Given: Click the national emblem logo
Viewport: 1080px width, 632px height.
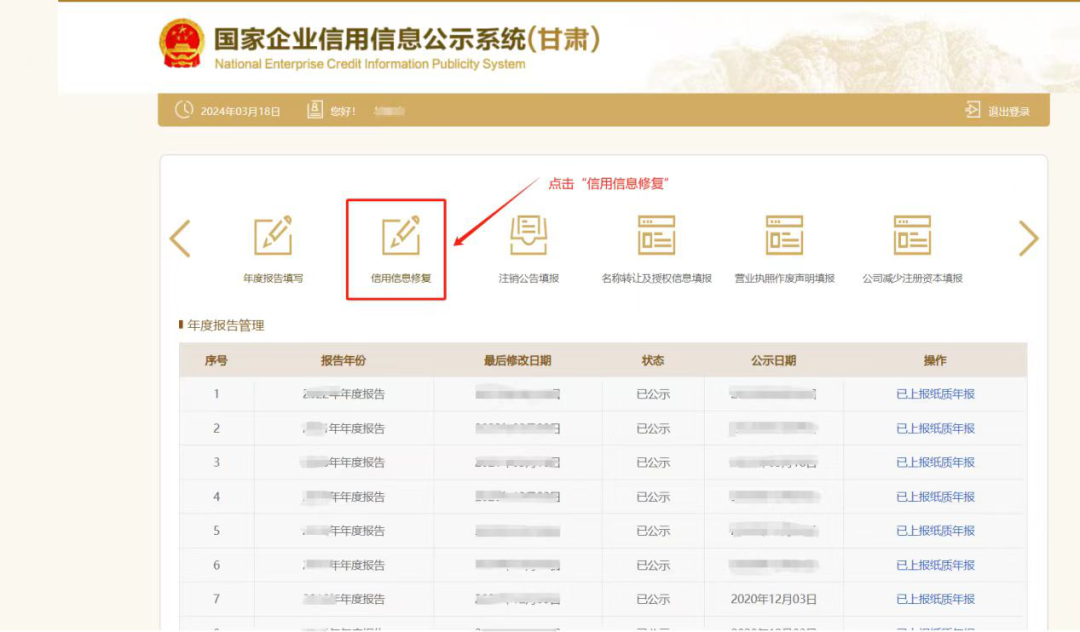Looking at the screenshot, I should [181, 43].
